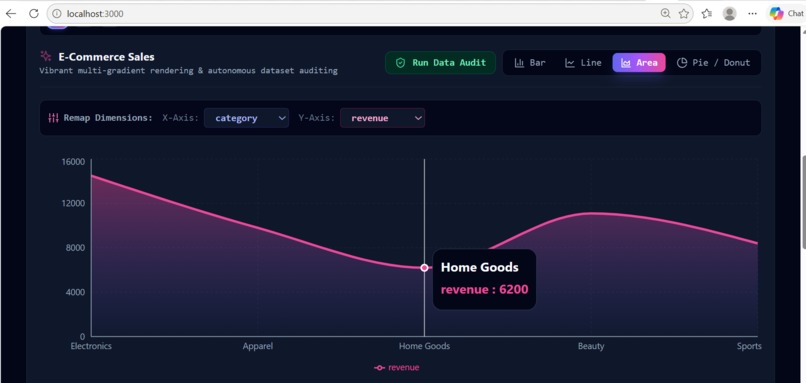Toggle the revenue legend entry
The image size is (806, 383).
(396, 368)
